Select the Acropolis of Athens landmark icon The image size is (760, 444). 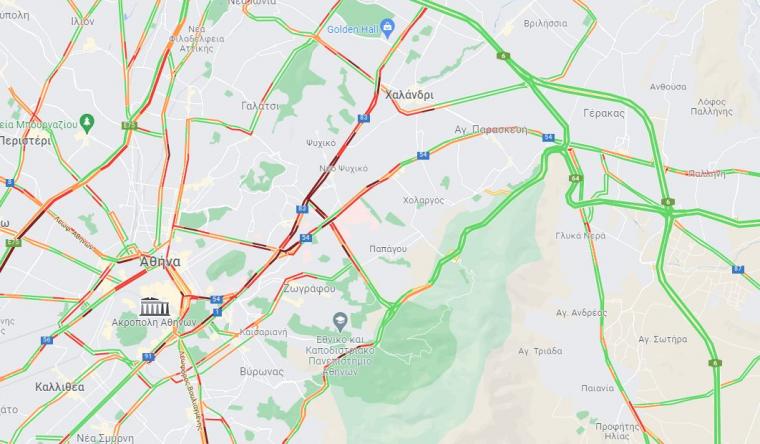click(x=155, y=307)
